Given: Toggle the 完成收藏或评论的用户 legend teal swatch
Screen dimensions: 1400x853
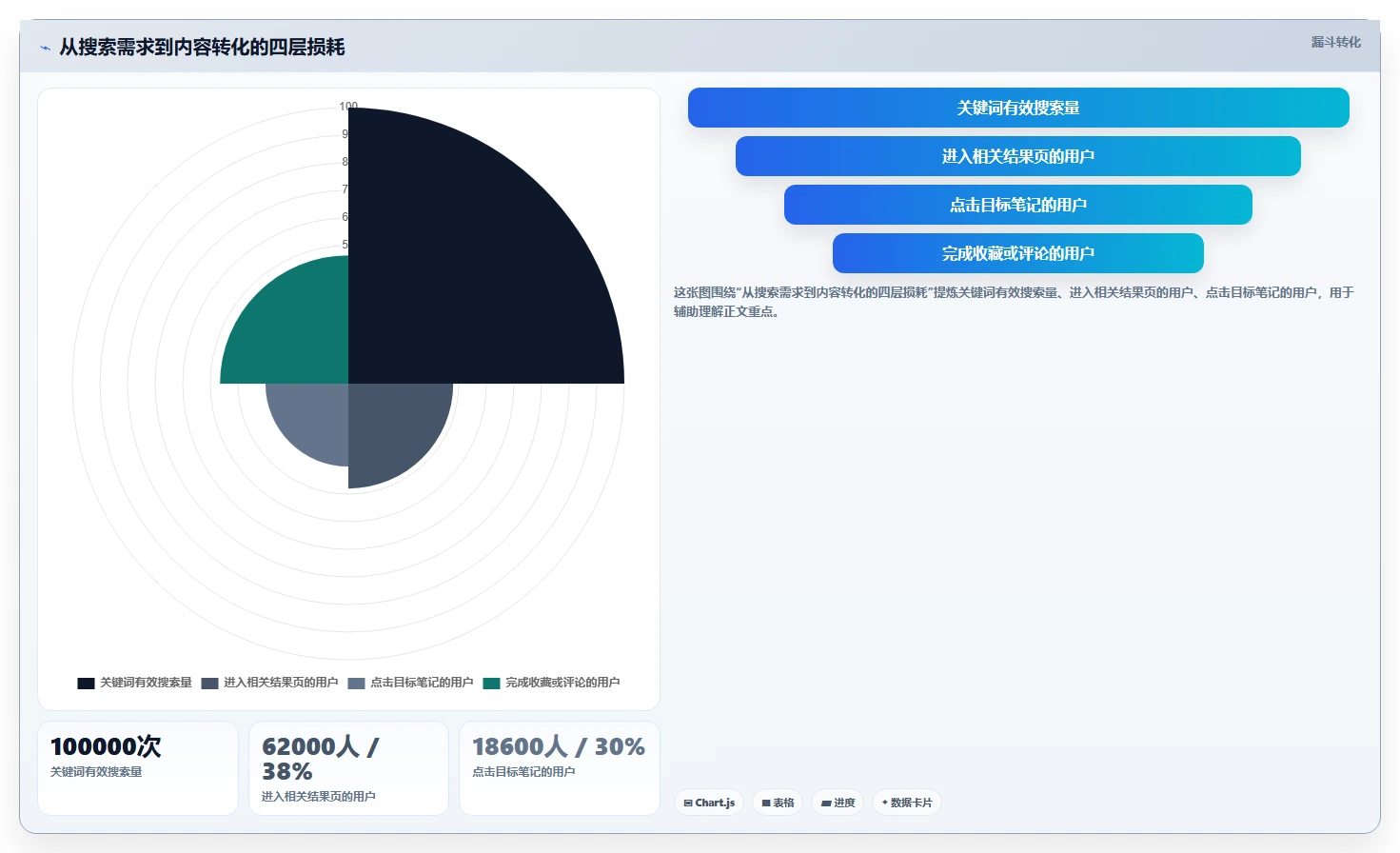Looking at the screenshot, I should pos(491,683).
